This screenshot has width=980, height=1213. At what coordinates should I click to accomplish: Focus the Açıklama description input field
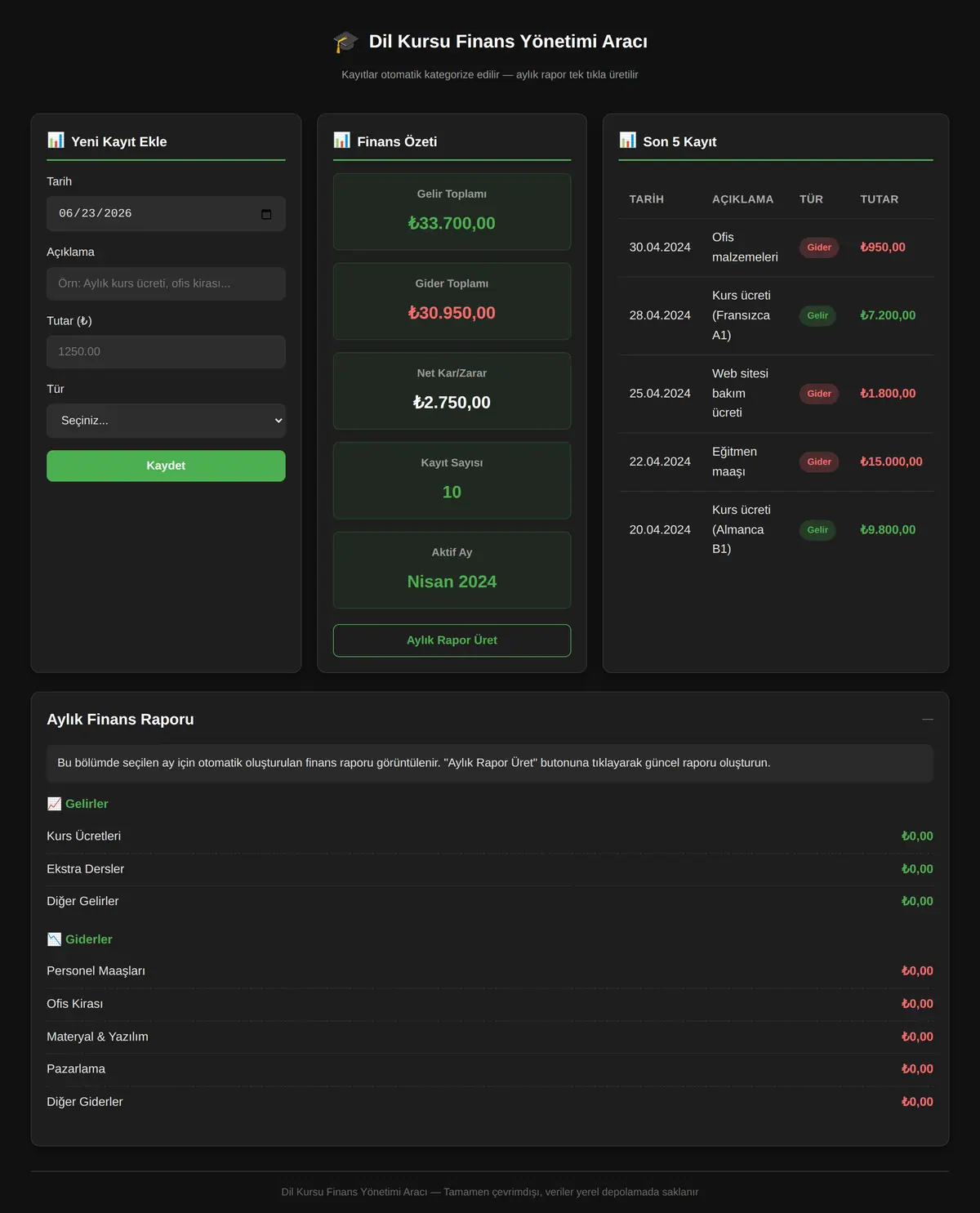click(166, 283)
